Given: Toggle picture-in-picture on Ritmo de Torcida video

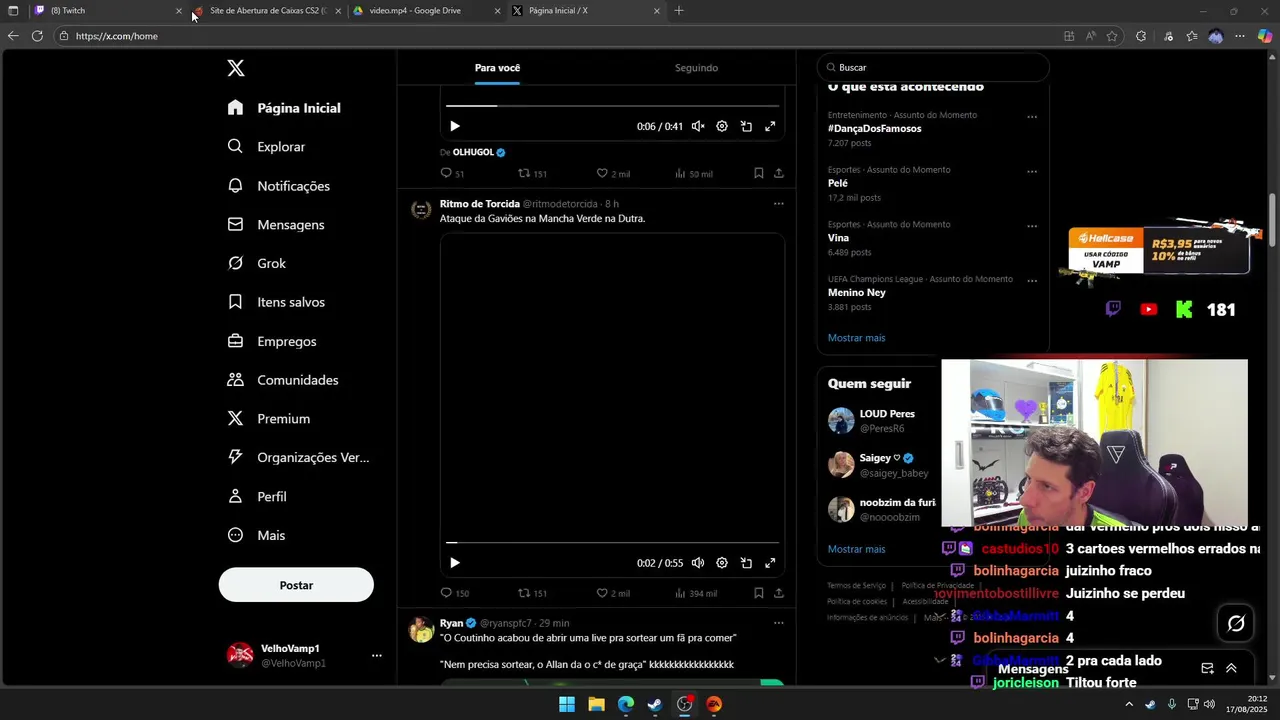Looking at the screenshot, I should point(746,563).
